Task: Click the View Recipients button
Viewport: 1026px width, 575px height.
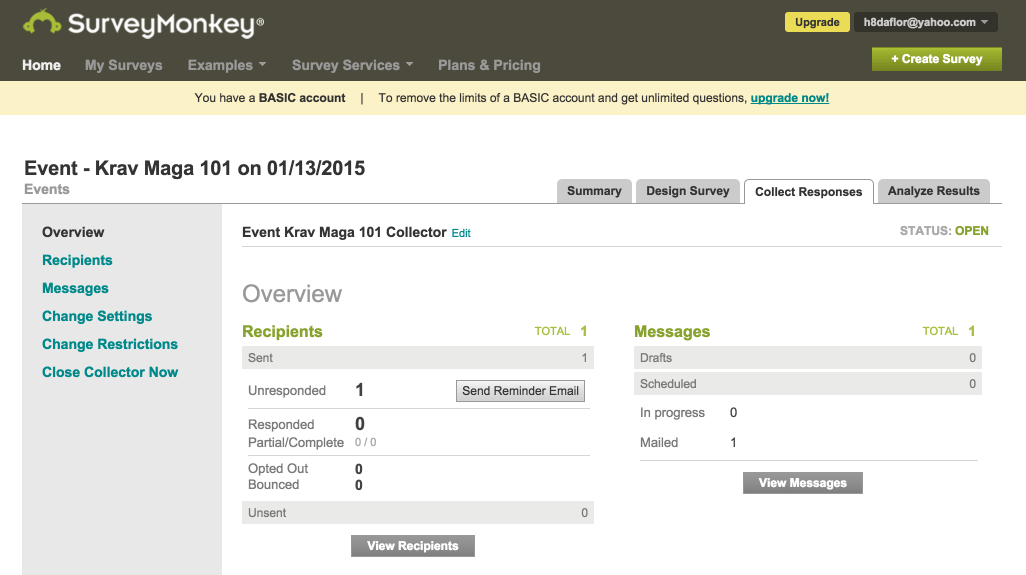Action: pos(413,546)
